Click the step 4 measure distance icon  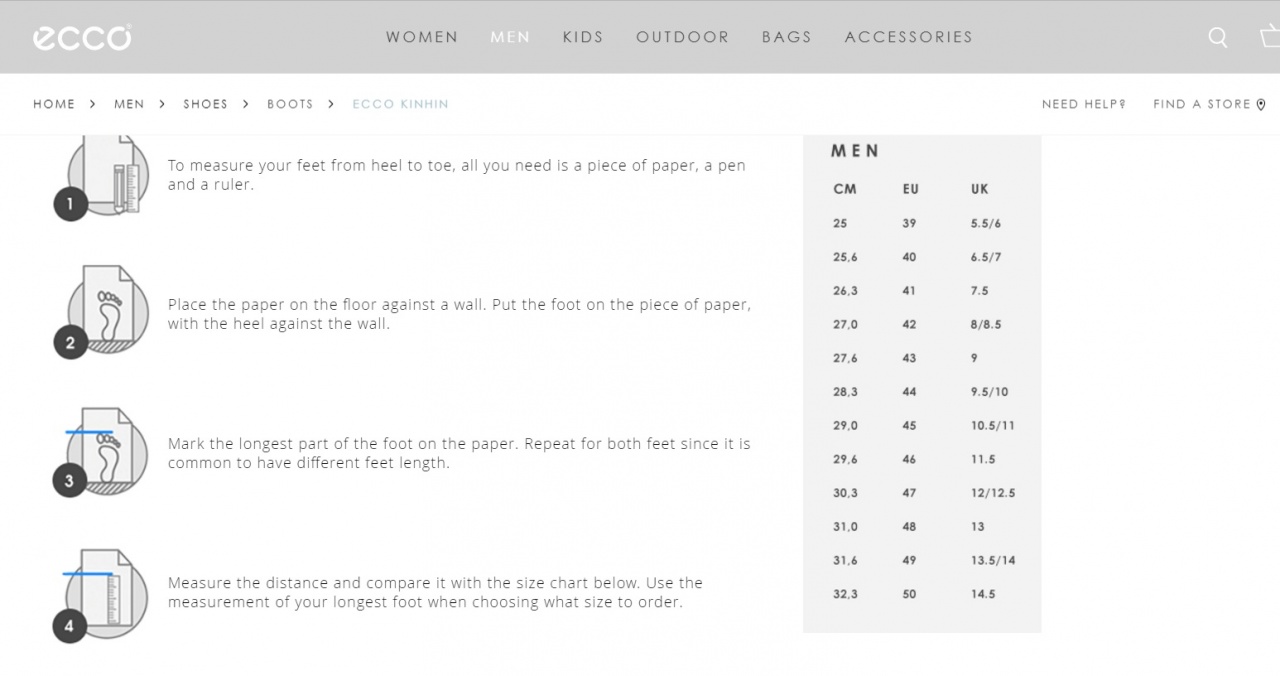pos(106,594)
